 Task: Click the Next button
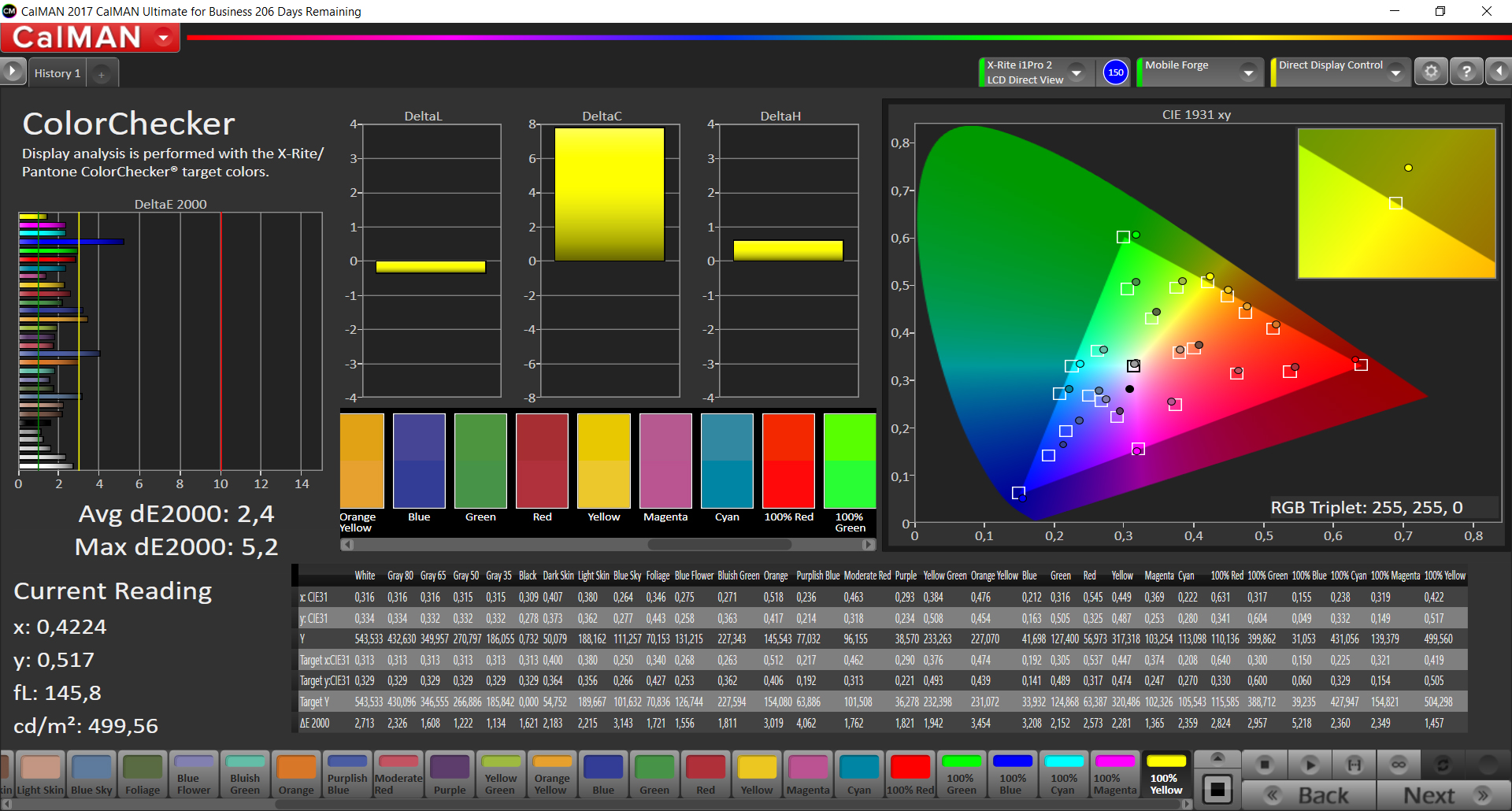[1443, 795]
